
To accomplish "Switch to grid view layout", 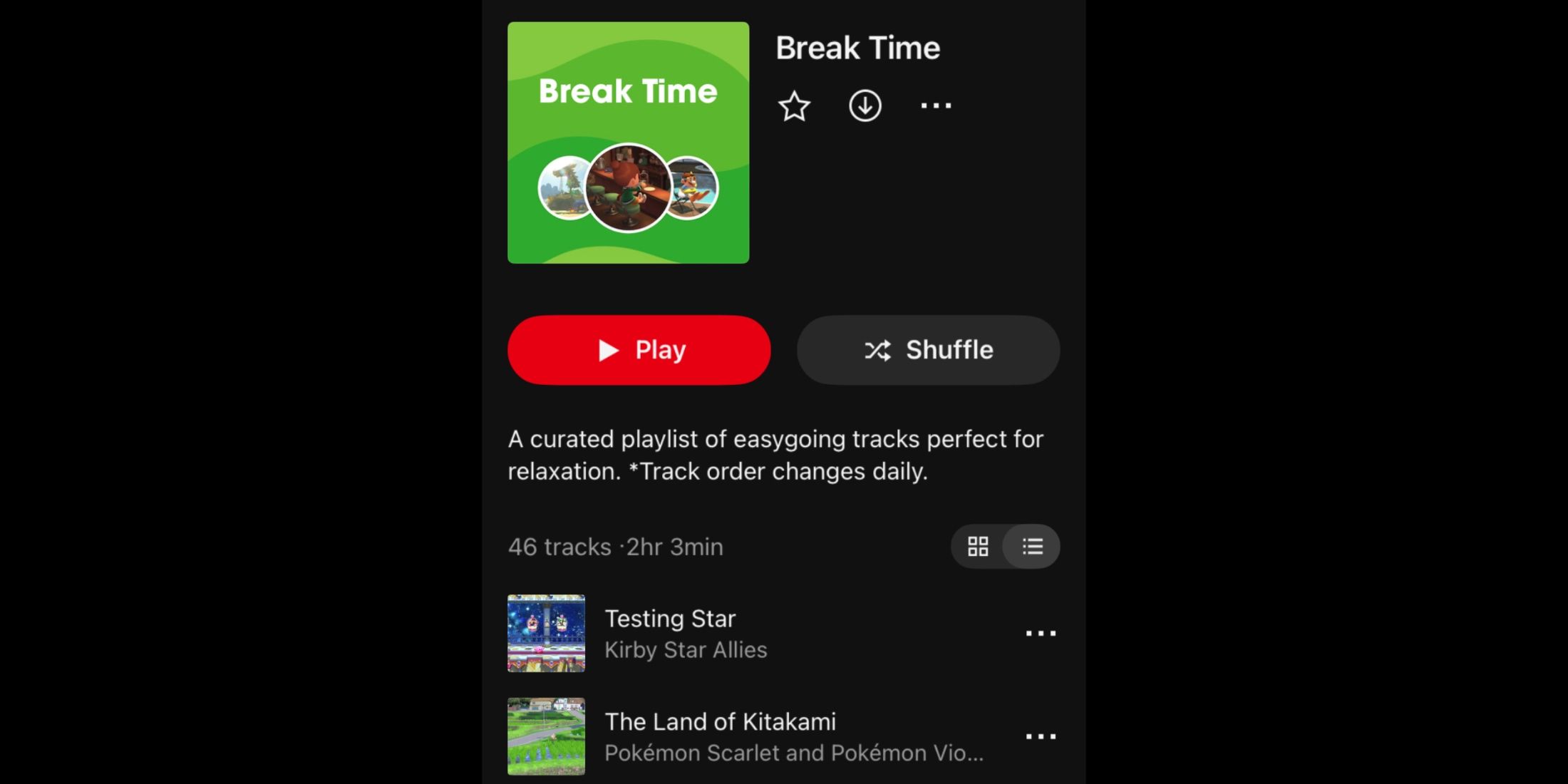I will click(x=978, y=546).
